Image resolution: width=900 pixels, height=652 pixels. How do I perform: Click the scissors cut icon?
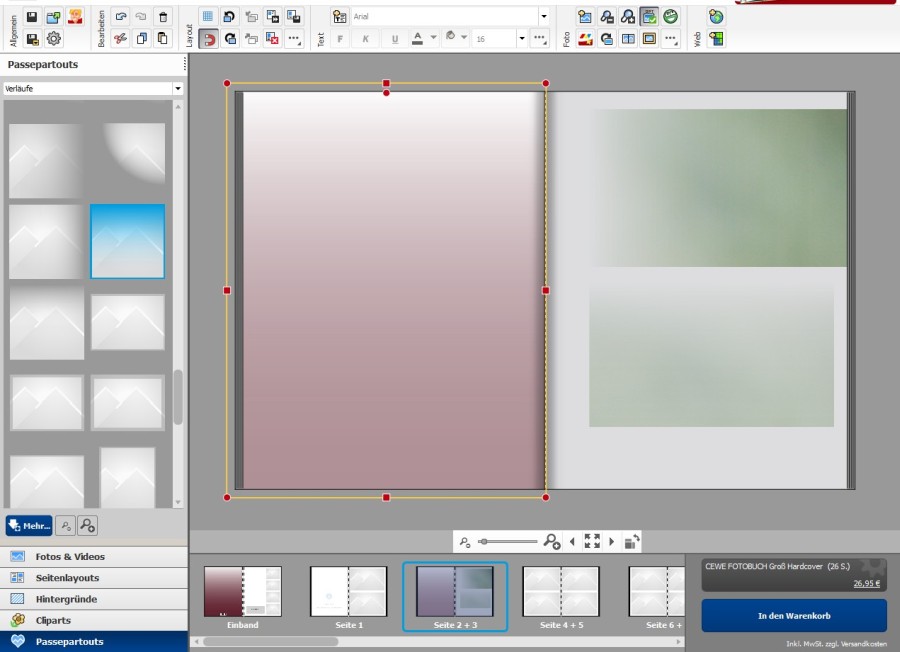(120, 39)
